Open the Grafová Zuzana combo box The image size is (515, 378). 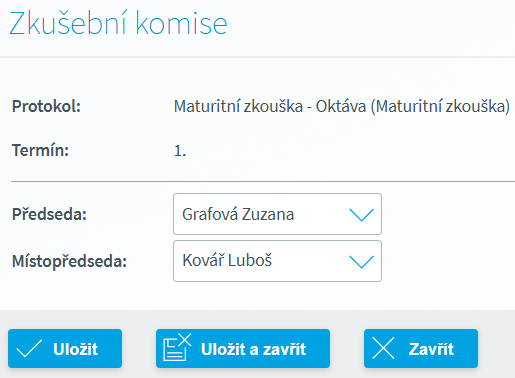click(277, 214)
